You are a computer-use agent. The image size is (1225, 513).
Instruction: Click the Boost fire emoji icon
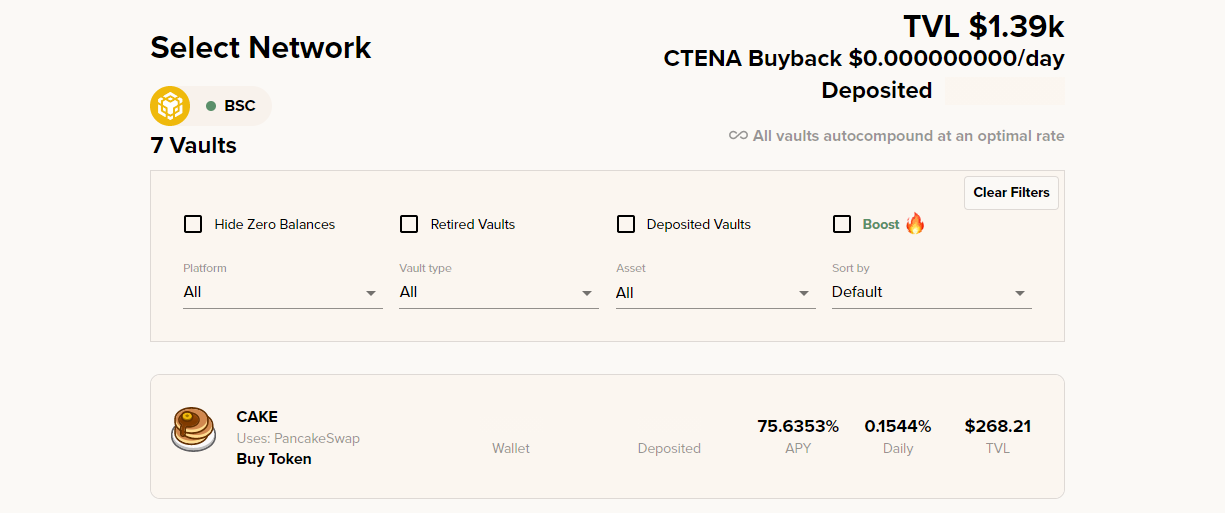pyautogui.click(x=915, y=223)
